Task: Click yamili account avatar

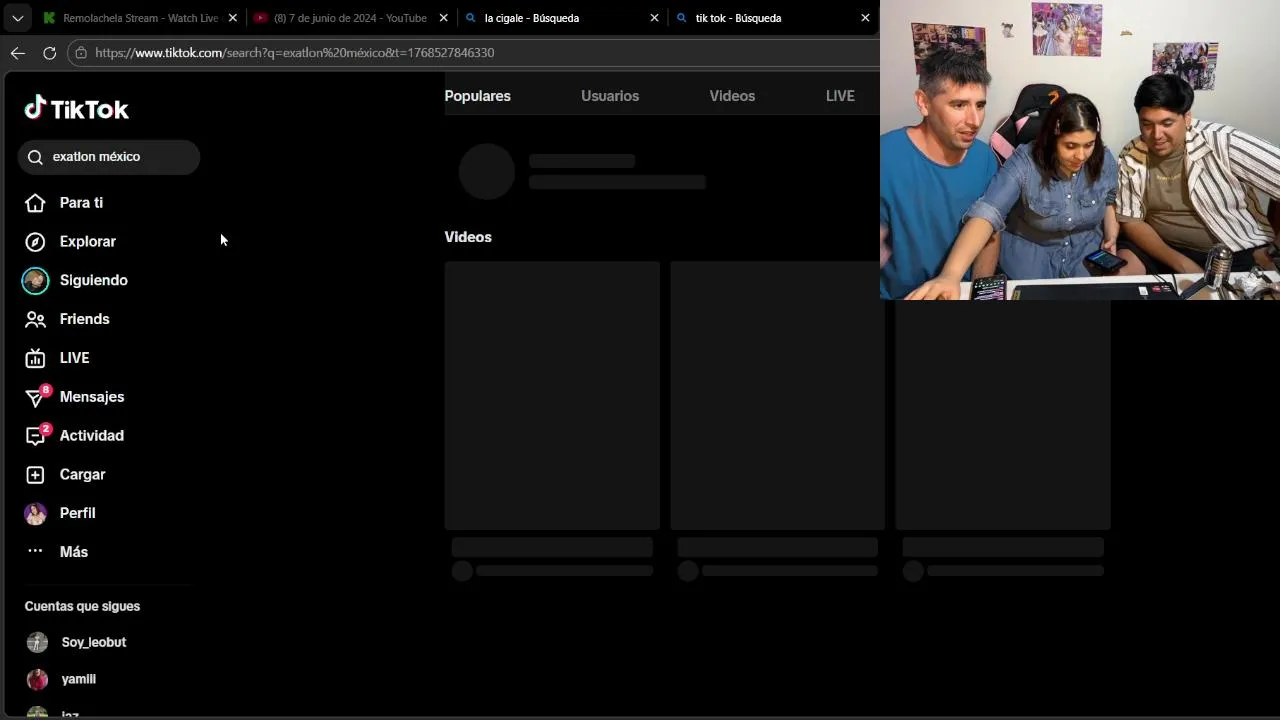Action: pyautogui.click(x=37, y=680)
